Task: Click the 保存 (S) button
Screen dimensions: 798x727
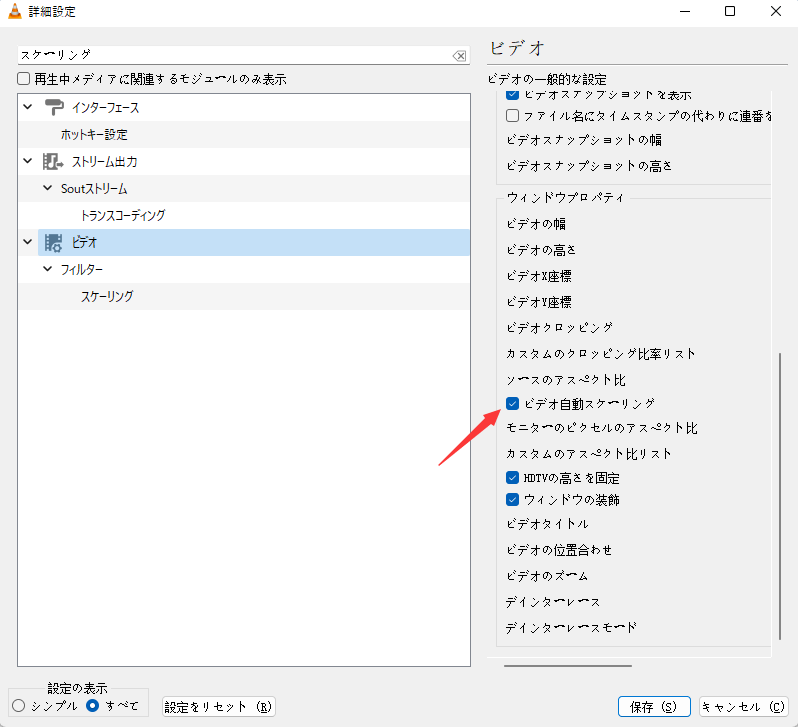Action: tap(654, 706)
